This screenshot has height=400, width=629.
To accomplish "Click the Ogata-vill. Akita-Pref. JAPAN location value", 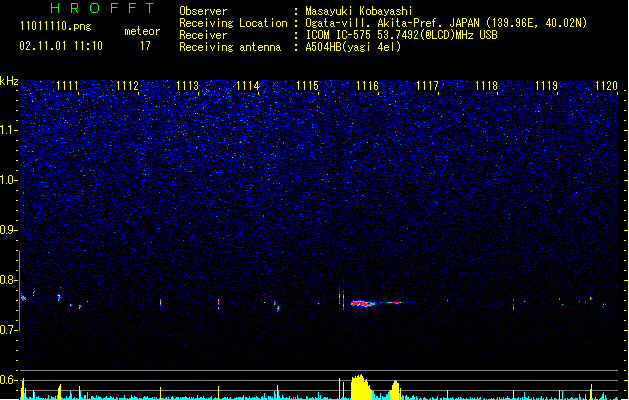I will (446, 23).
